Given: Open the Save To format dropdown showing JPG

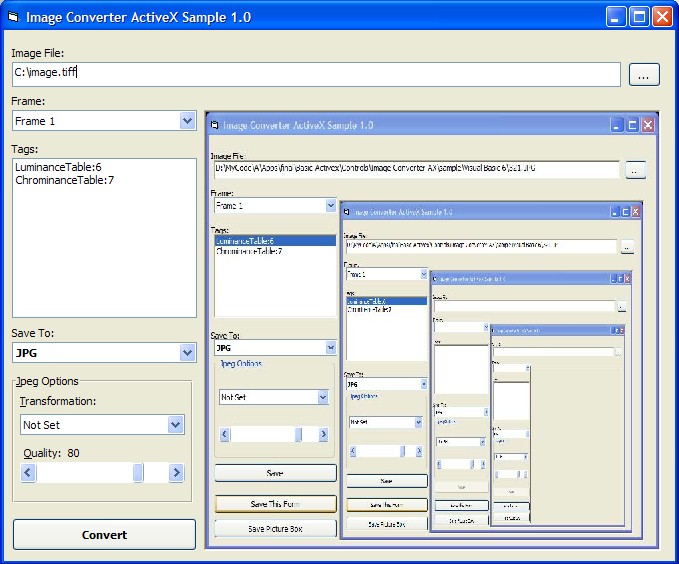Looking at the screenshot, I should [x=188, y=353].
